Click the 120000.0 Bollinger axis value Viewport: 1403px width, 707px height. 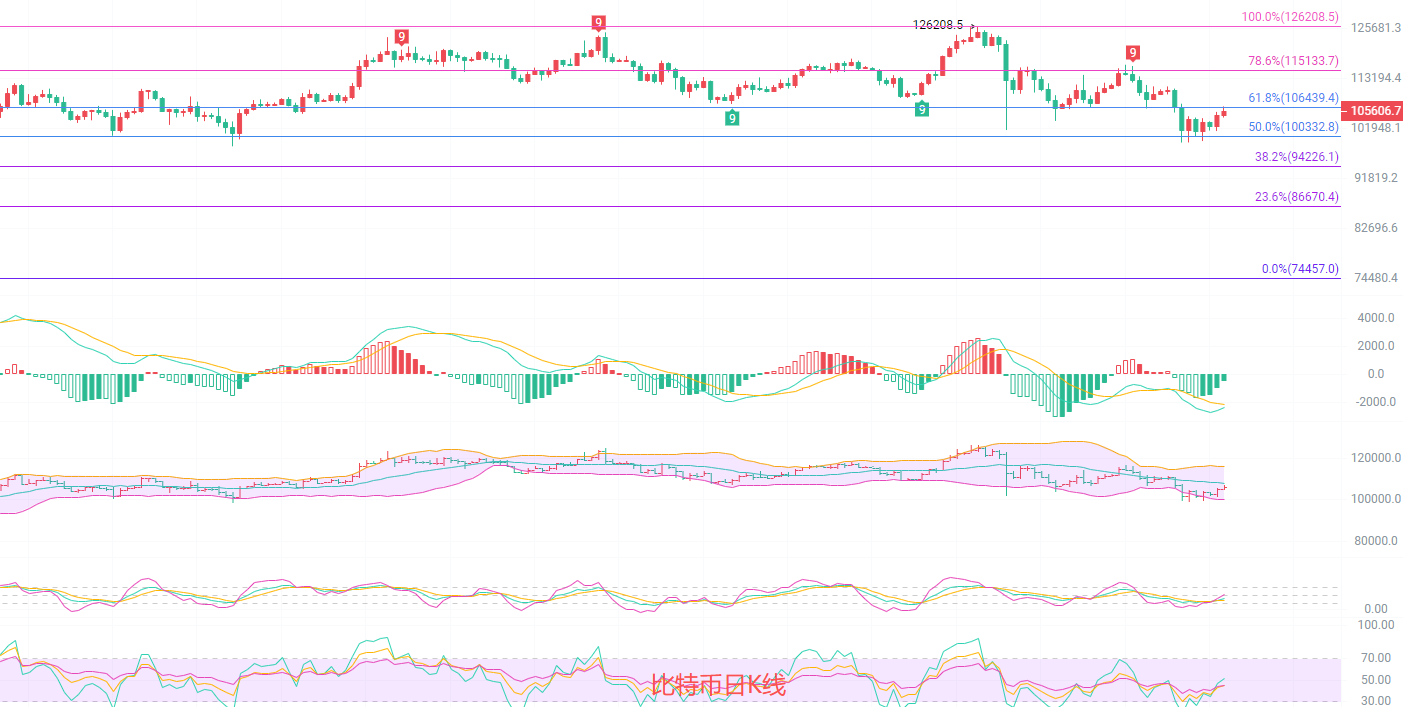click(1372, 458)
